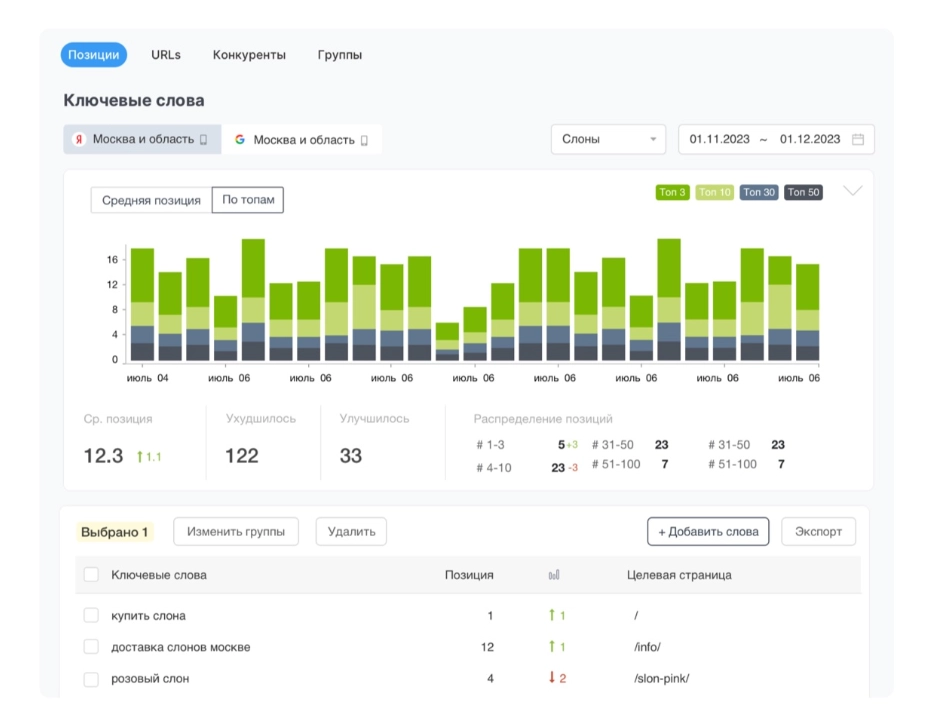Switch to the Конкуренты tab
The width and height of the screenshot is (927, 718).
click(249, 55)
